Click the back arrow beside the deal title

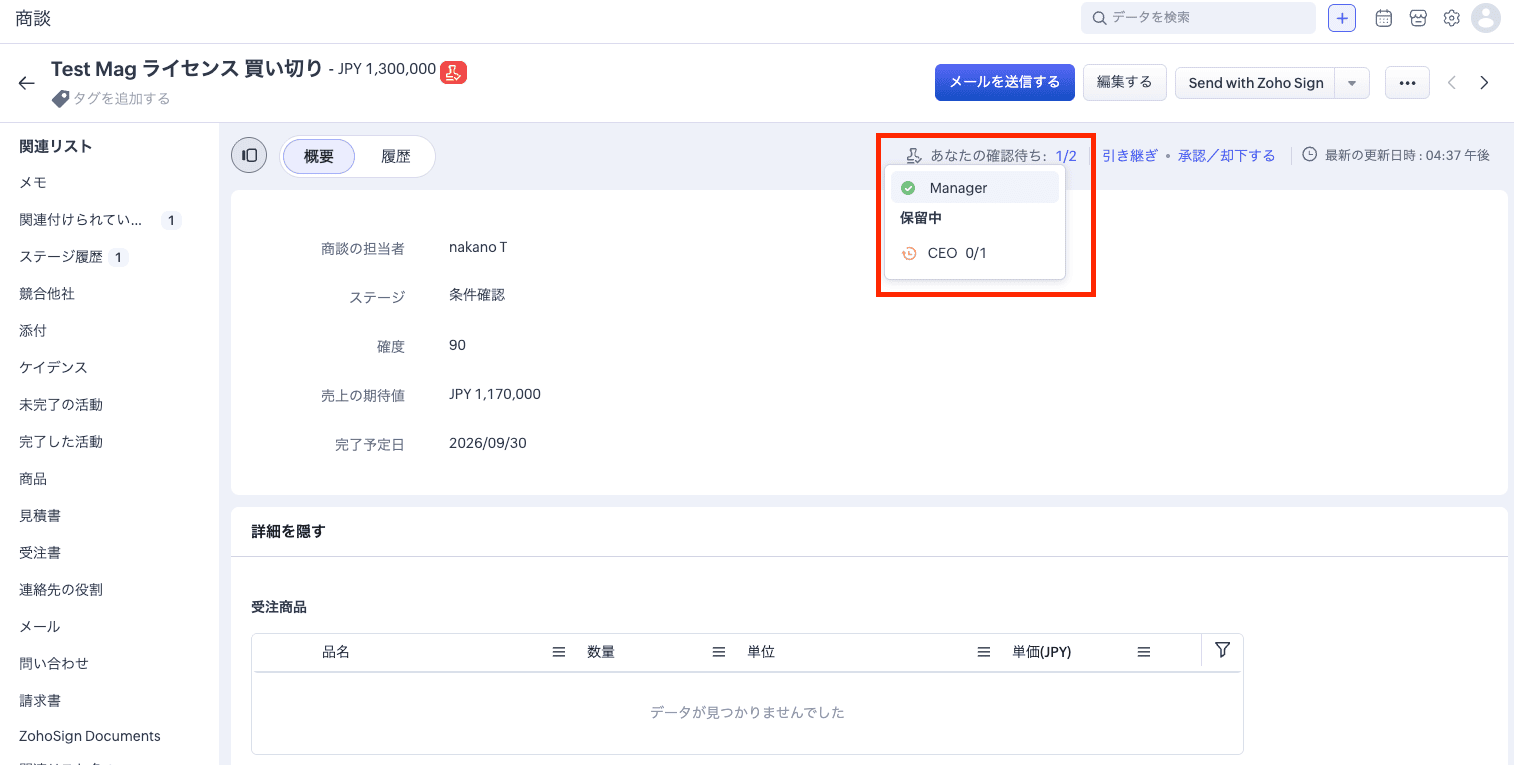click(27, 83)
